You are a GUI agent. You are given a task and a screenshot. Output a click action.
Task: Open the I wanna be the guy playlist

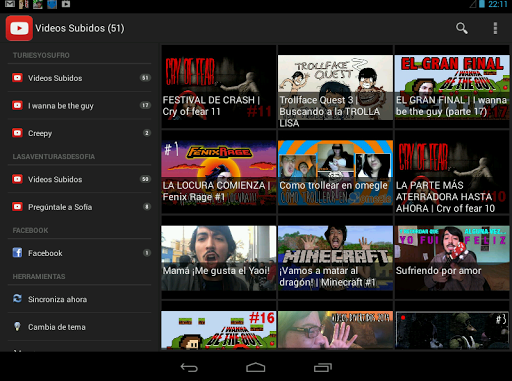[79, 106]
